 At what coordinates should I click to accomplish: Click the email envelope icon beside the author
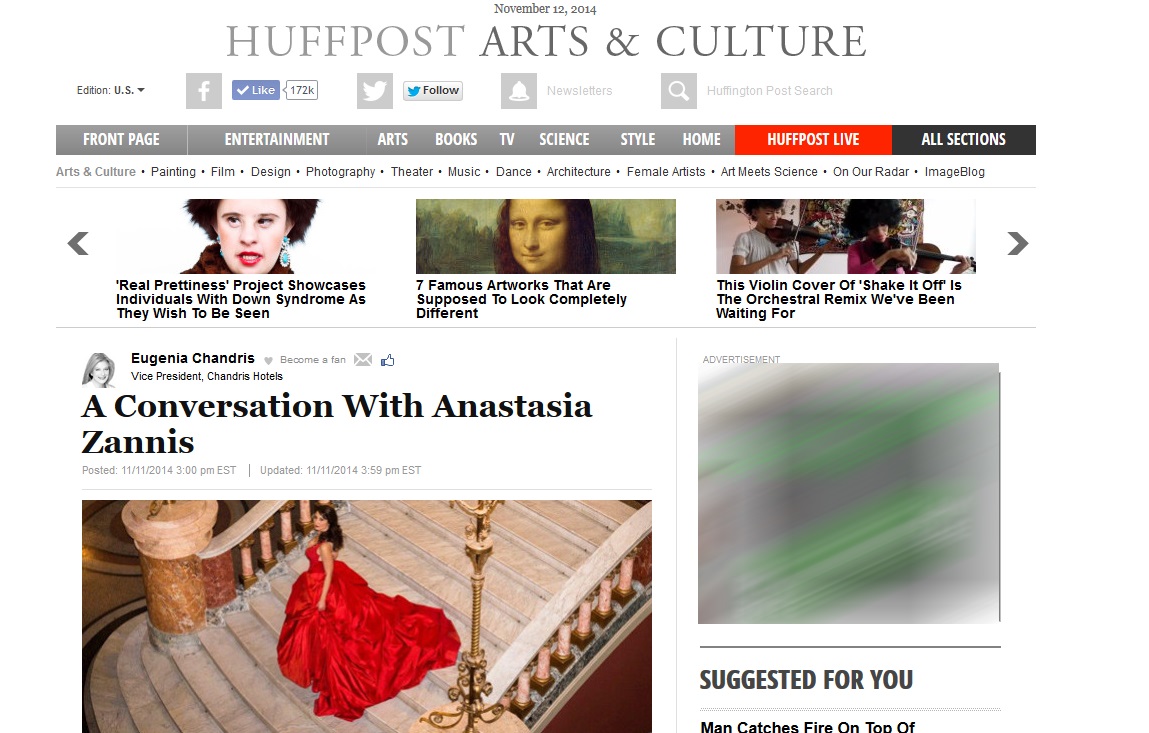[363, 359]
